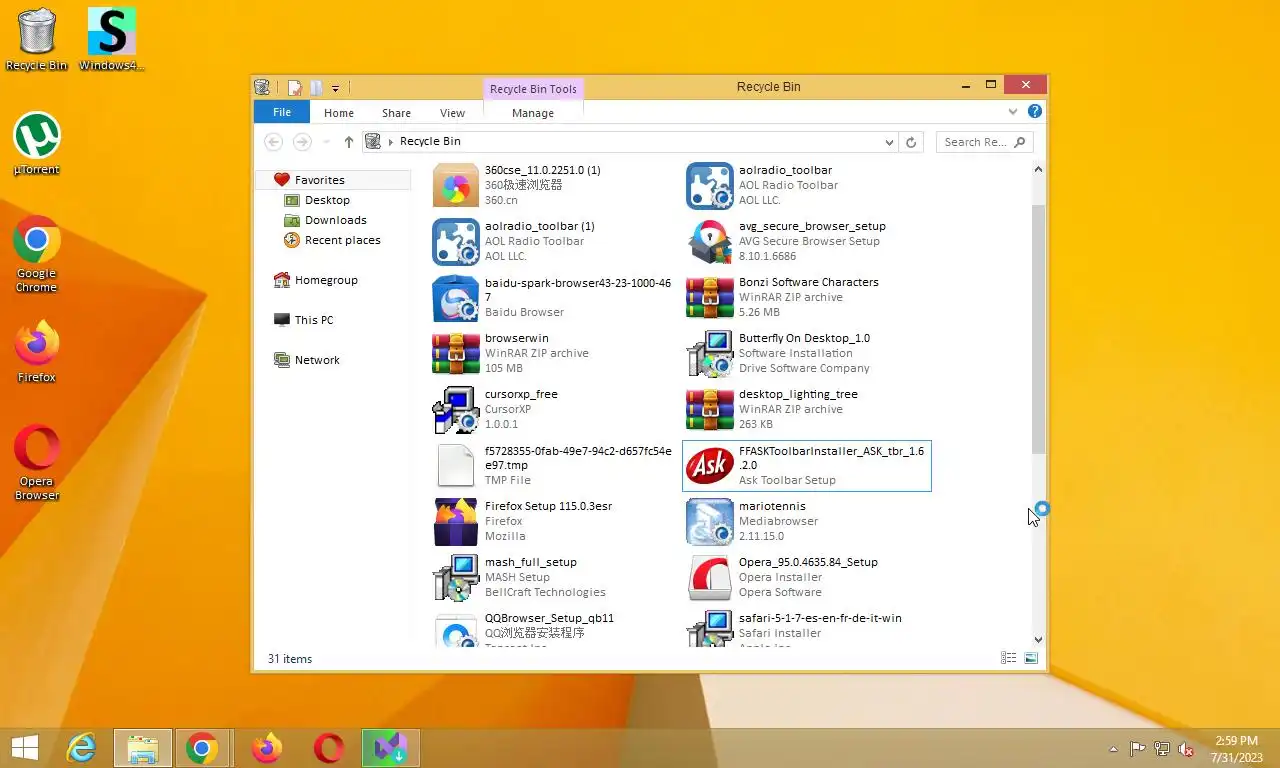Select the aolradio_toolbar file icon
The height and width of the screenshot is (768, 1280).
click(710, 186)
